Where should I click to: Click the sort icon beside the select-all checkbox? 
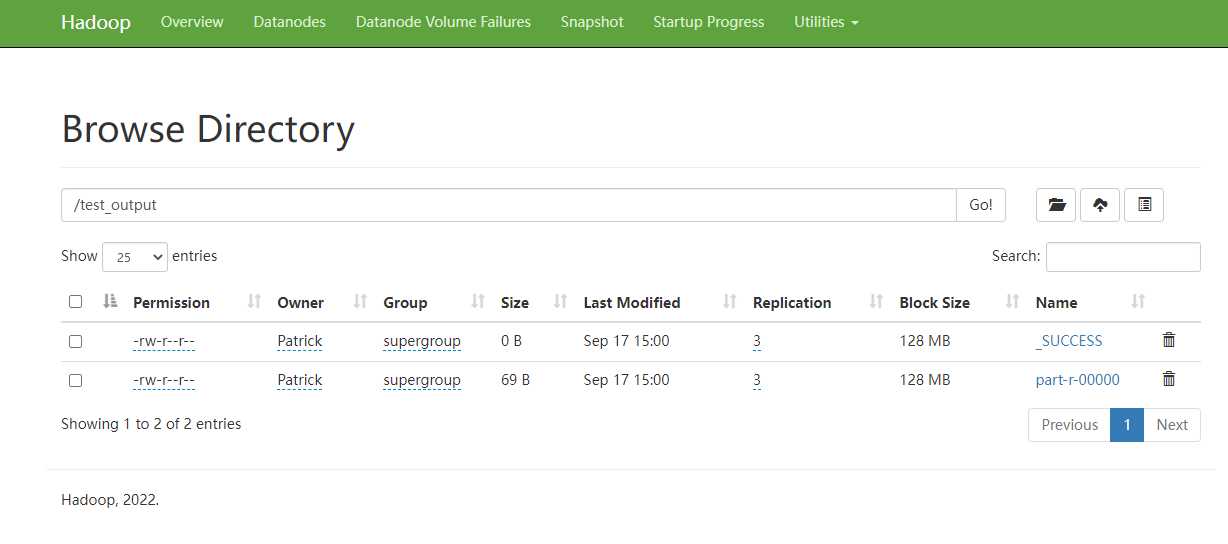click(x=111, y=302)
